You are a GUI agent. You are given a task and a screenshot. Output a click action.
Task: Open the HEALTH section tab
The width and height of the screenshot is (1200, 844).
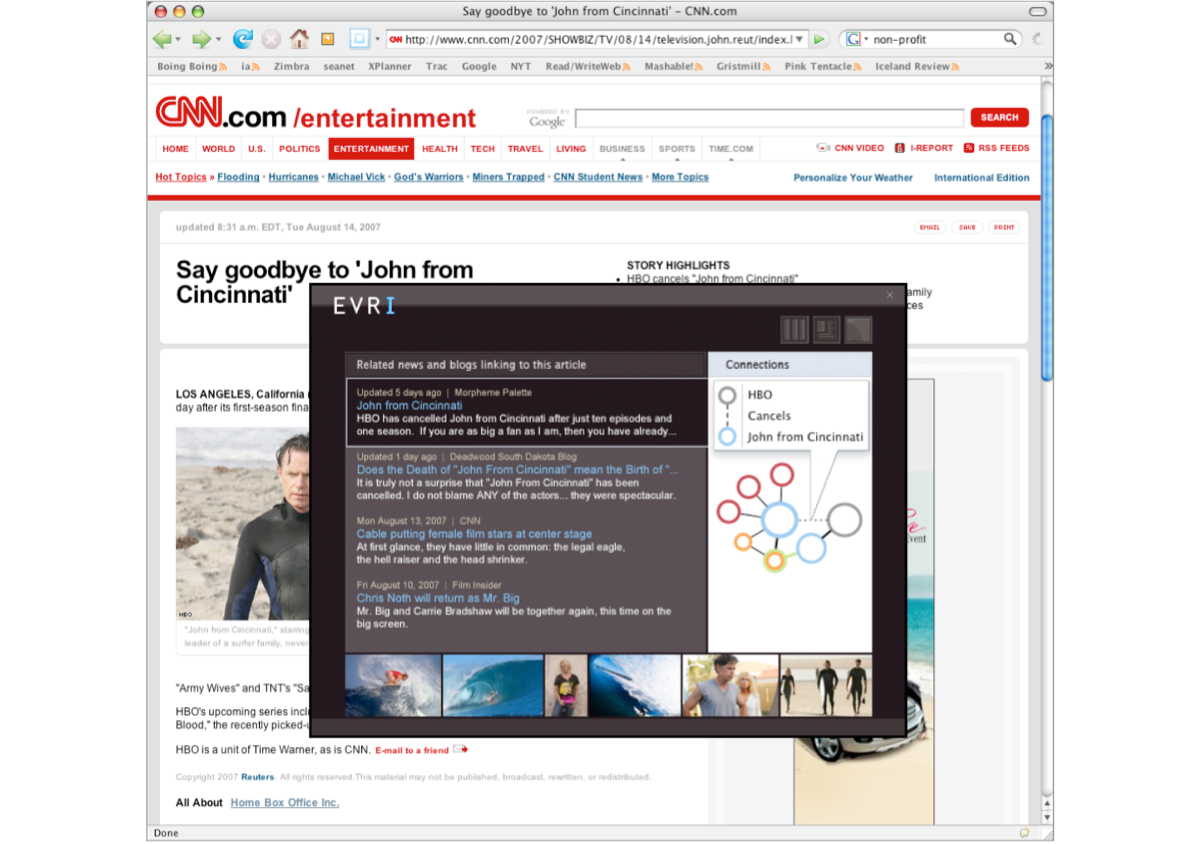[x=439, y=148]
